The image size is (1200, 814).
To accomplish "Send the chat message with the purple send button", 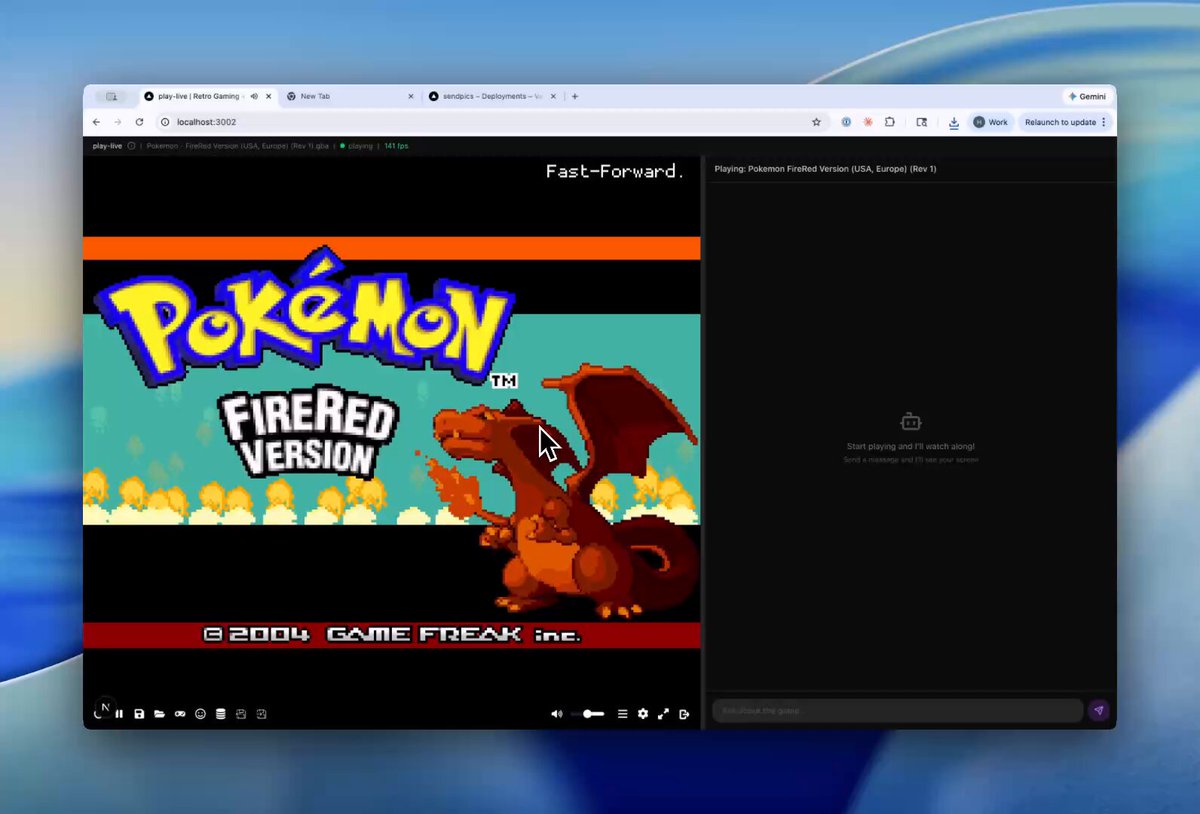I will [x=1098, y=711].
